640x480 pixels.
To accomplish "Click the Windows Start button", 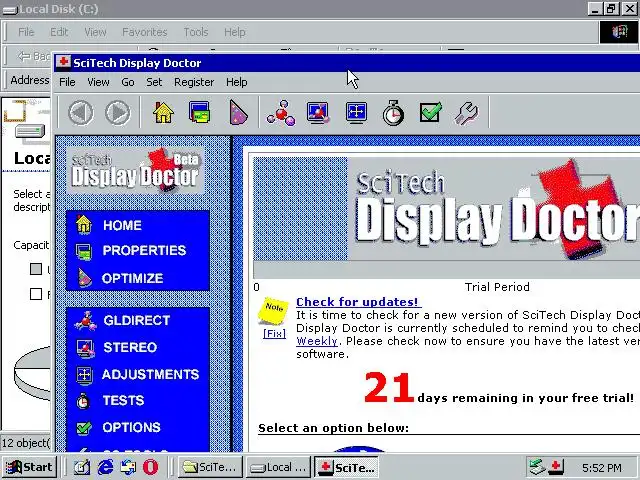I will [29, 467].
